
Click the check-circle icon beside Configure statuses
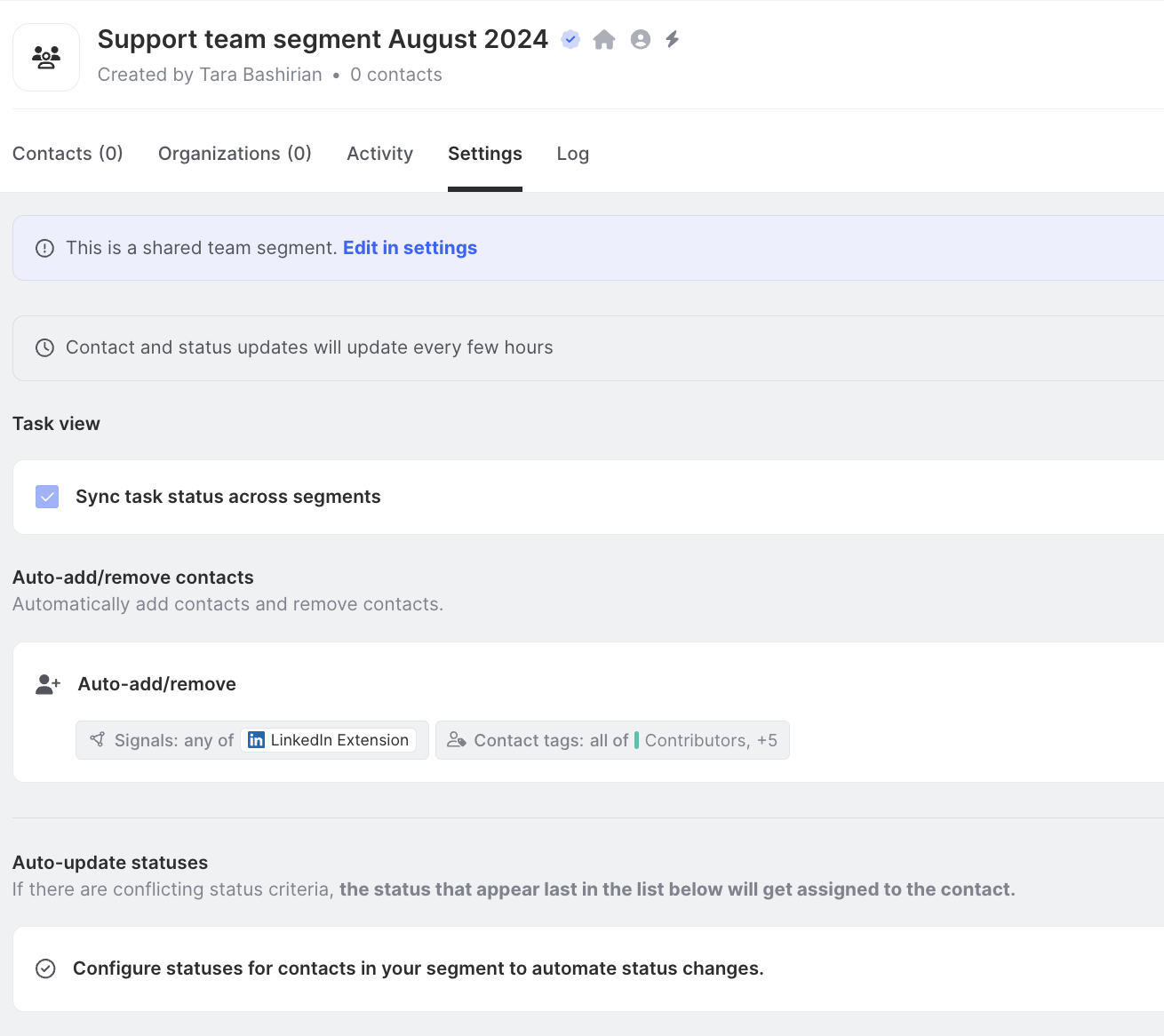(x=45, y=968)
